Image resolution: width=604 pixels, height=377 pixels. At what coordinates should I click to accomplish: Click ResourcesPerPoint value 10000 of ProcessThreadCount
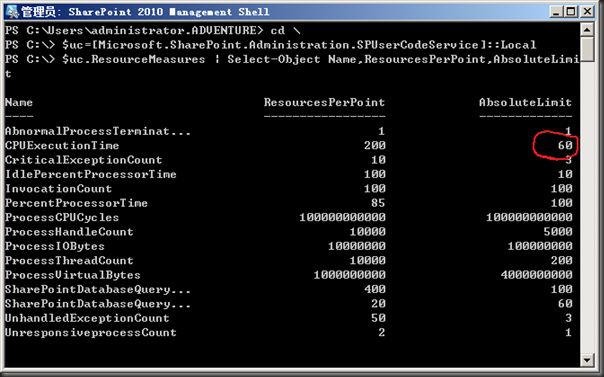(x=367, y=261)
